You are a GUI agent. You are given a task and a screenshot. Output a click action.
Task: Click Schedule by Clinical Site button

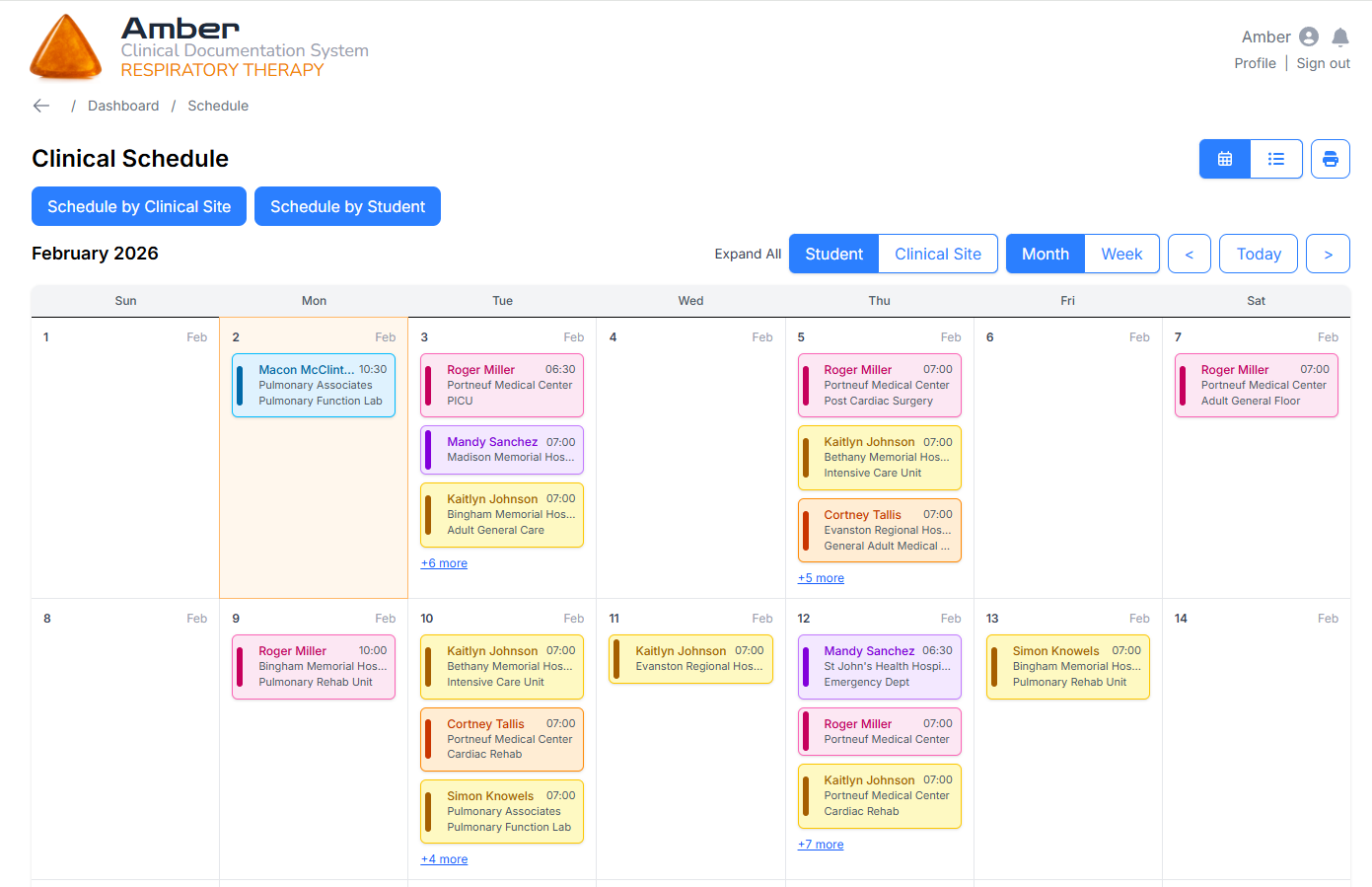(x=139, y=206)
